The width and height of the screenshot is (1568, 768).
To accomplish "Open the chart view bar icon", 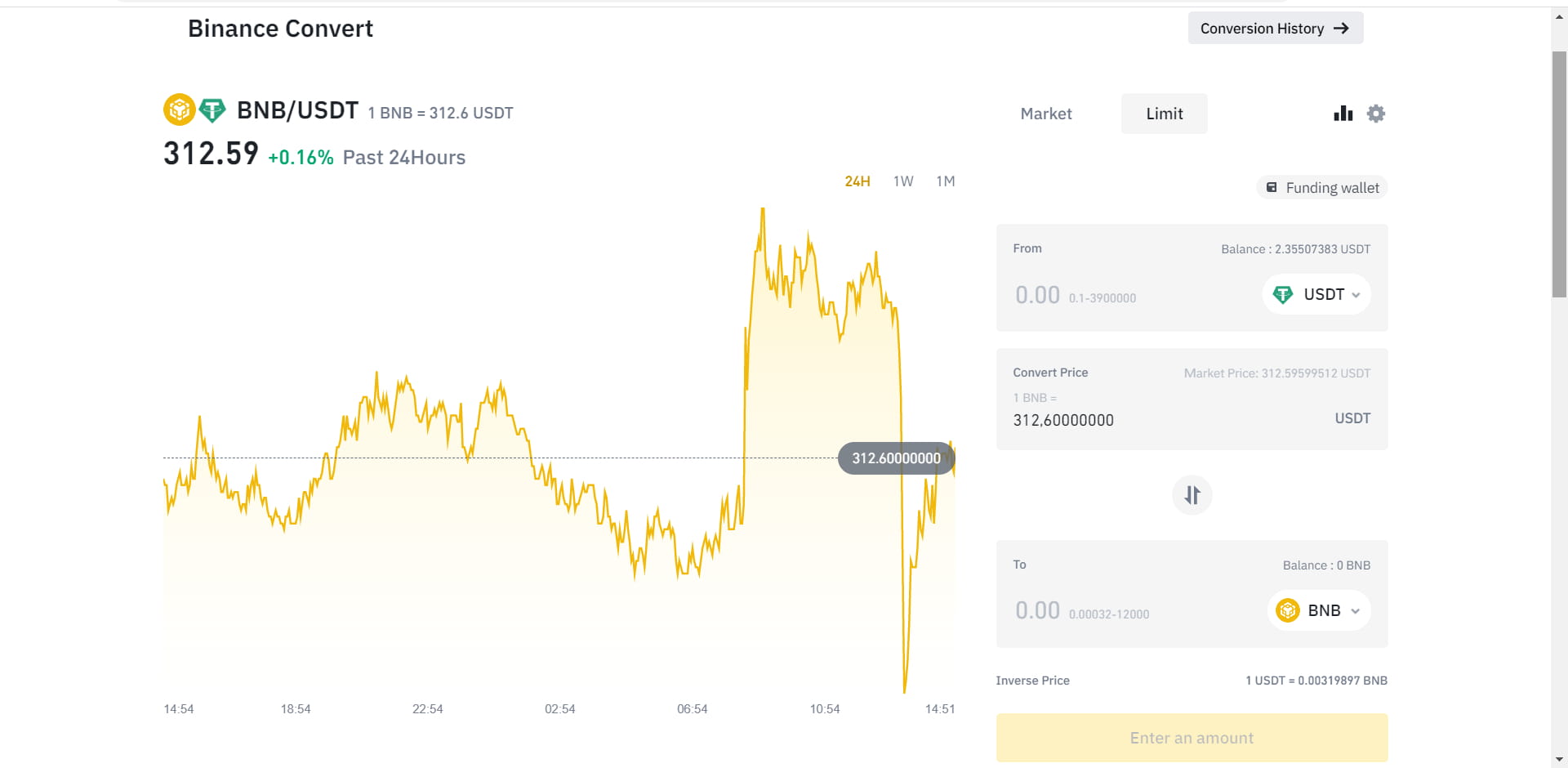I will pyautogui.click(x=1343, y=114).
